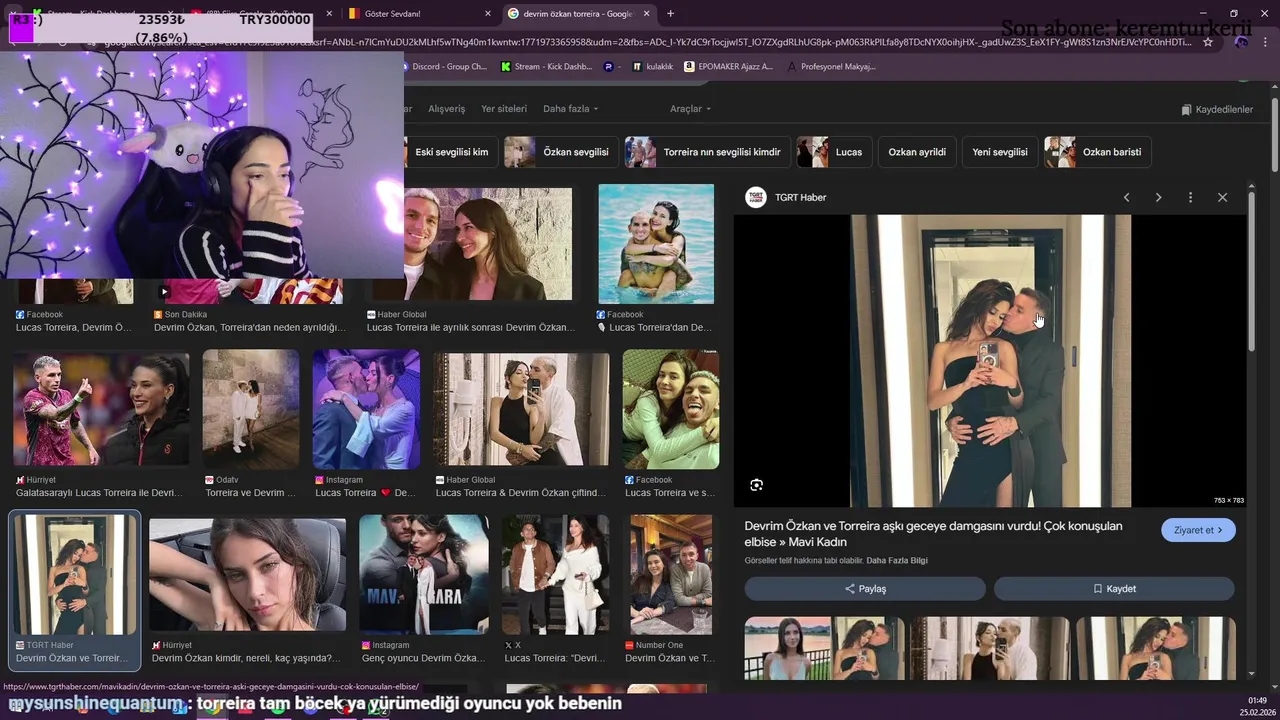Apply Torreira nın sevgilisi kimdir chip
Viewport: 1280px width, 720px height.
[x=707, y=152]
